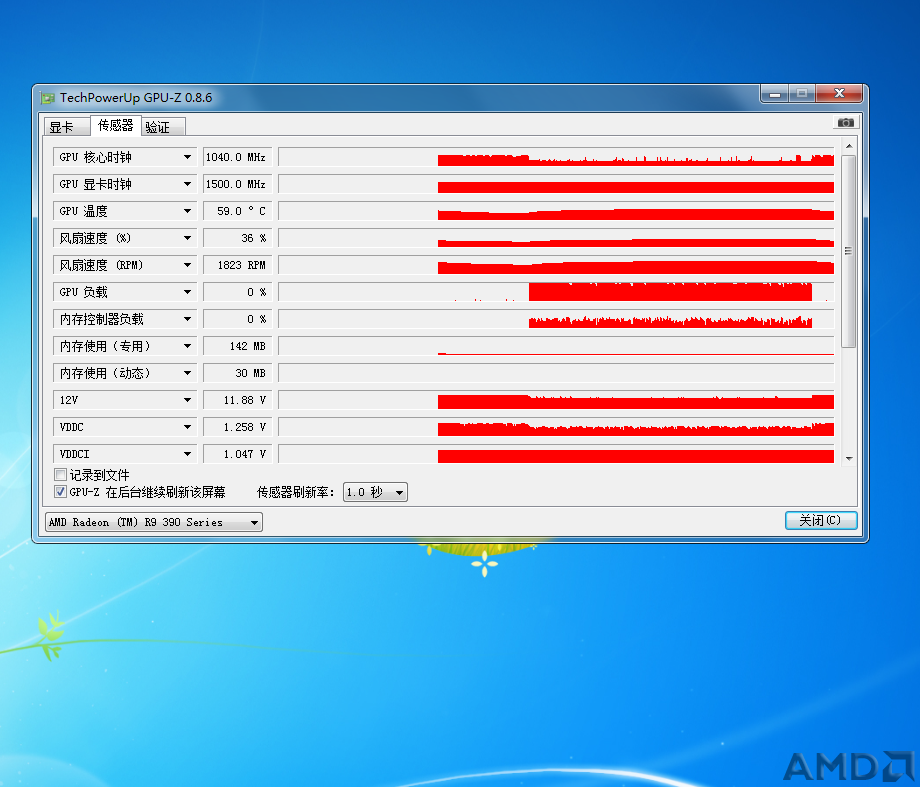Click the 1823 RPM fan value
This screenshot has height=787, width=920.
[238, 265]
